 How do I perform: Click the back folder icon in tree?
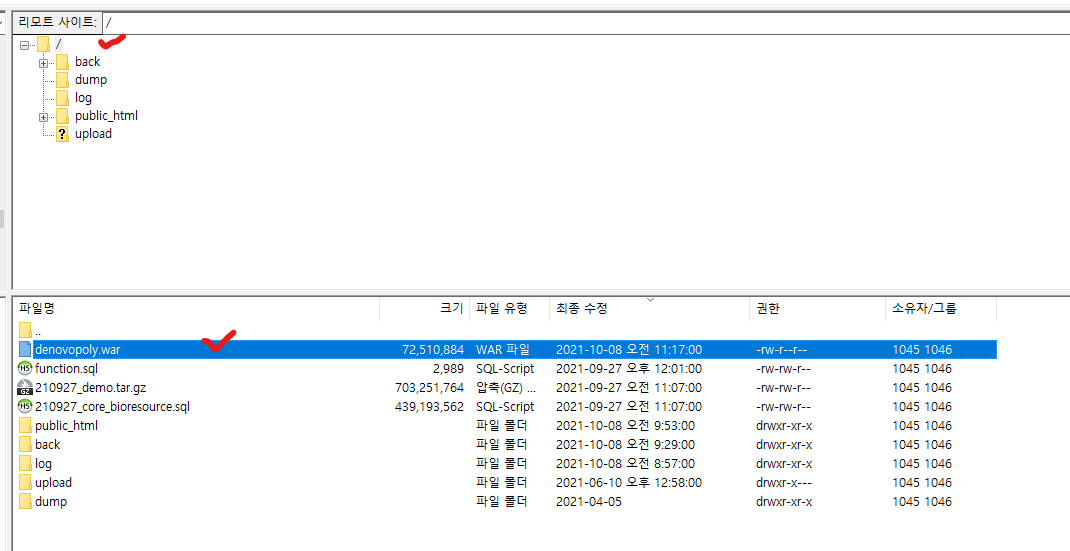(62, 61)
